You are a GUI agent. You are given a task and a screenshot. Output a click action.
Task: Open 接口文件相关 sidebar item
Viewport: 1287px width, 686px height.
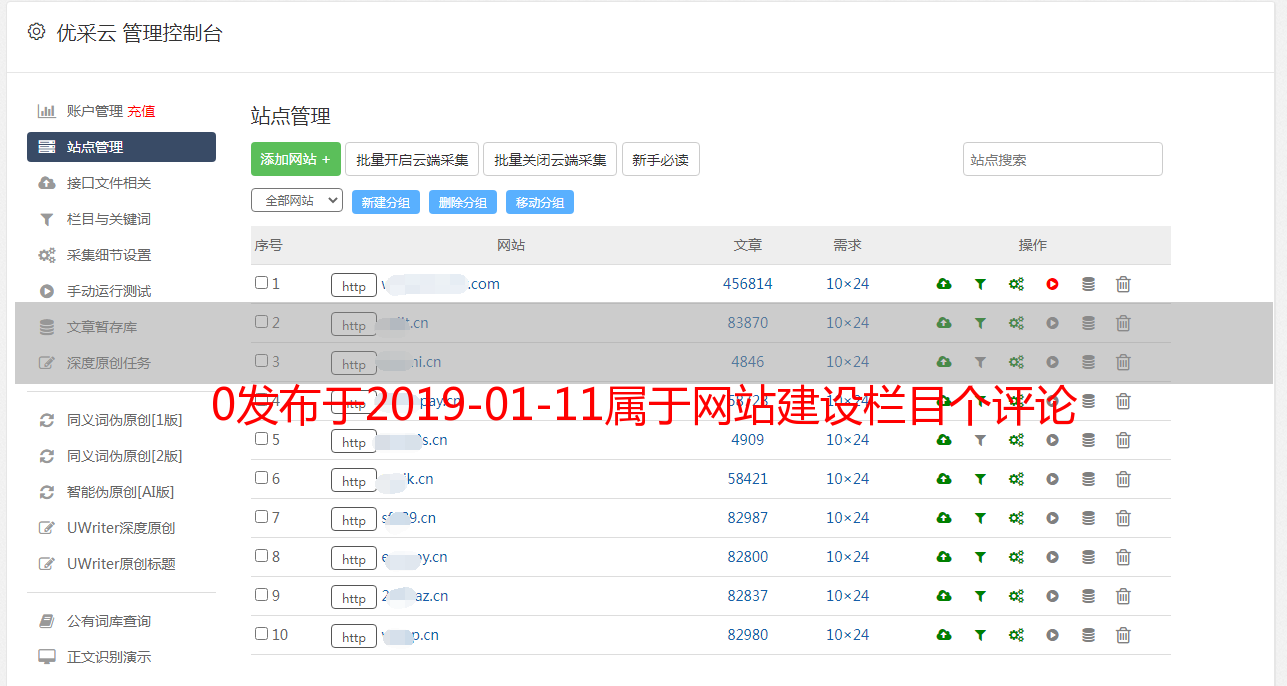[x=109, y=183]
